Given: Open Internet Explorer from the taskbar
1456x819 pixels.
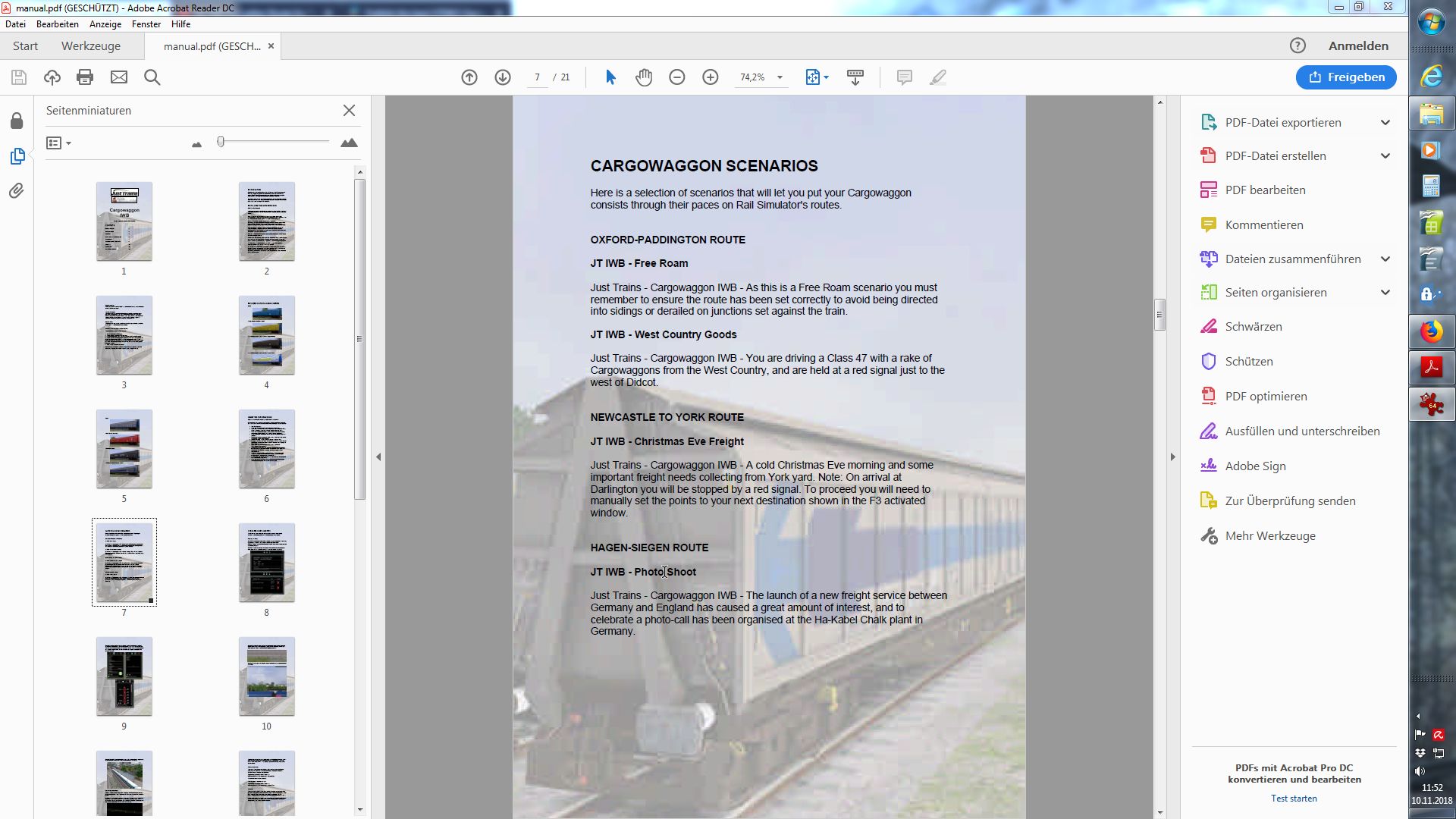Looking at the screenshot, I should [1432, 76].
